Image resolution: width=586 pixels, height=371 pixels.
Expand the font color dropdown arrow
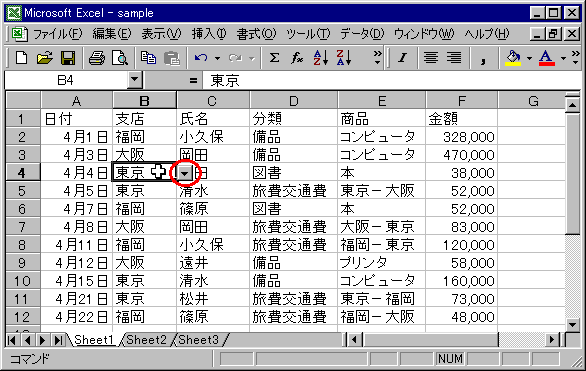563,58
